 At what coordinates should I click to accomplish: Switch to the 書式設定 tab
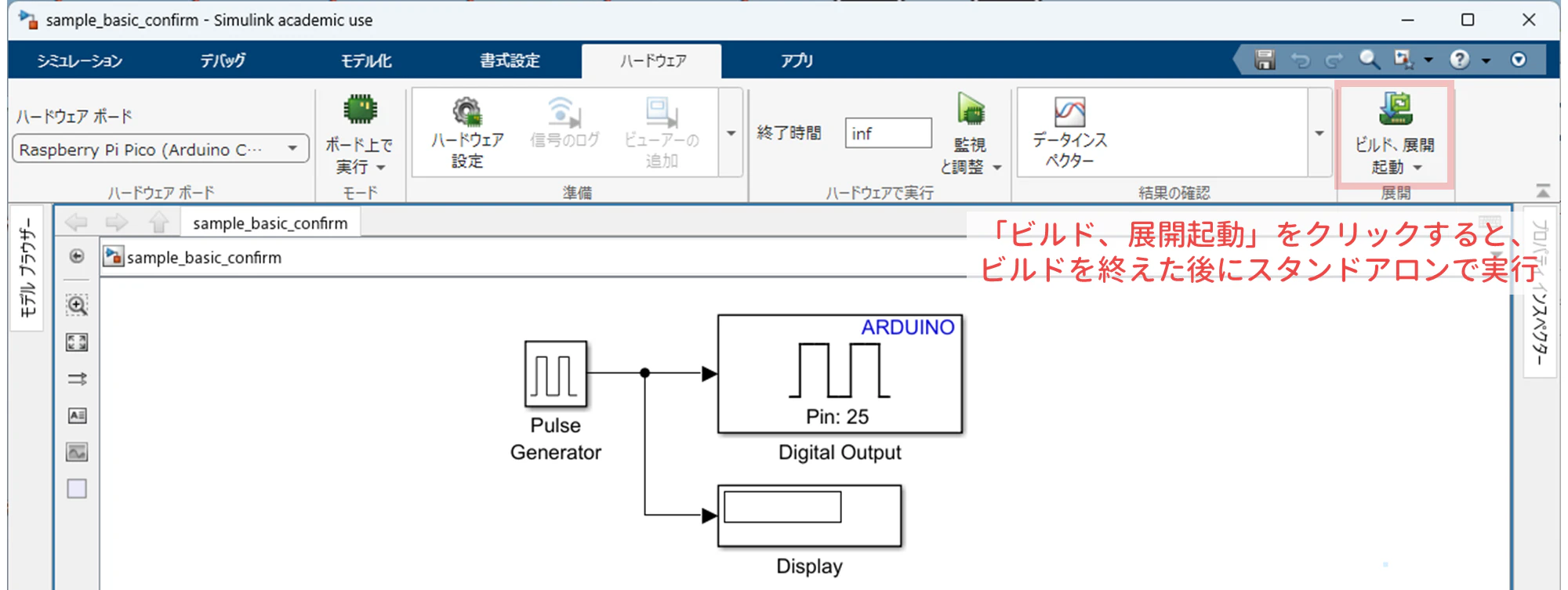click(510, 60)
